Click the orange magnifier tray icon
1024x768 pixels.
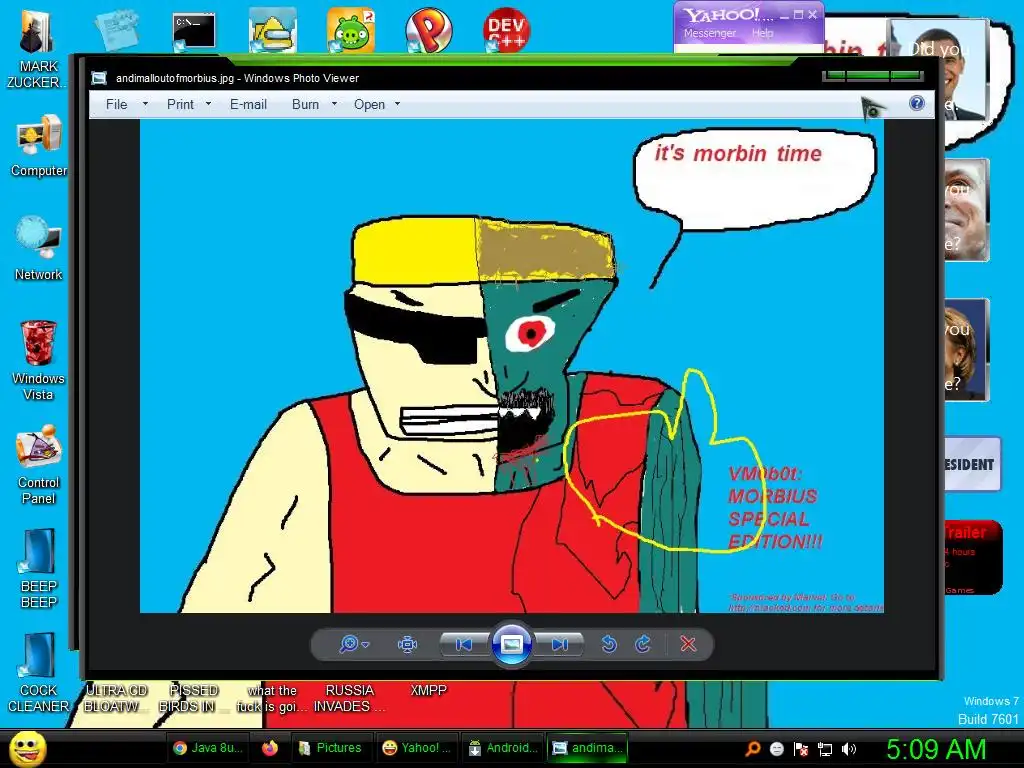pyautogui.click(x=753, y=749)
